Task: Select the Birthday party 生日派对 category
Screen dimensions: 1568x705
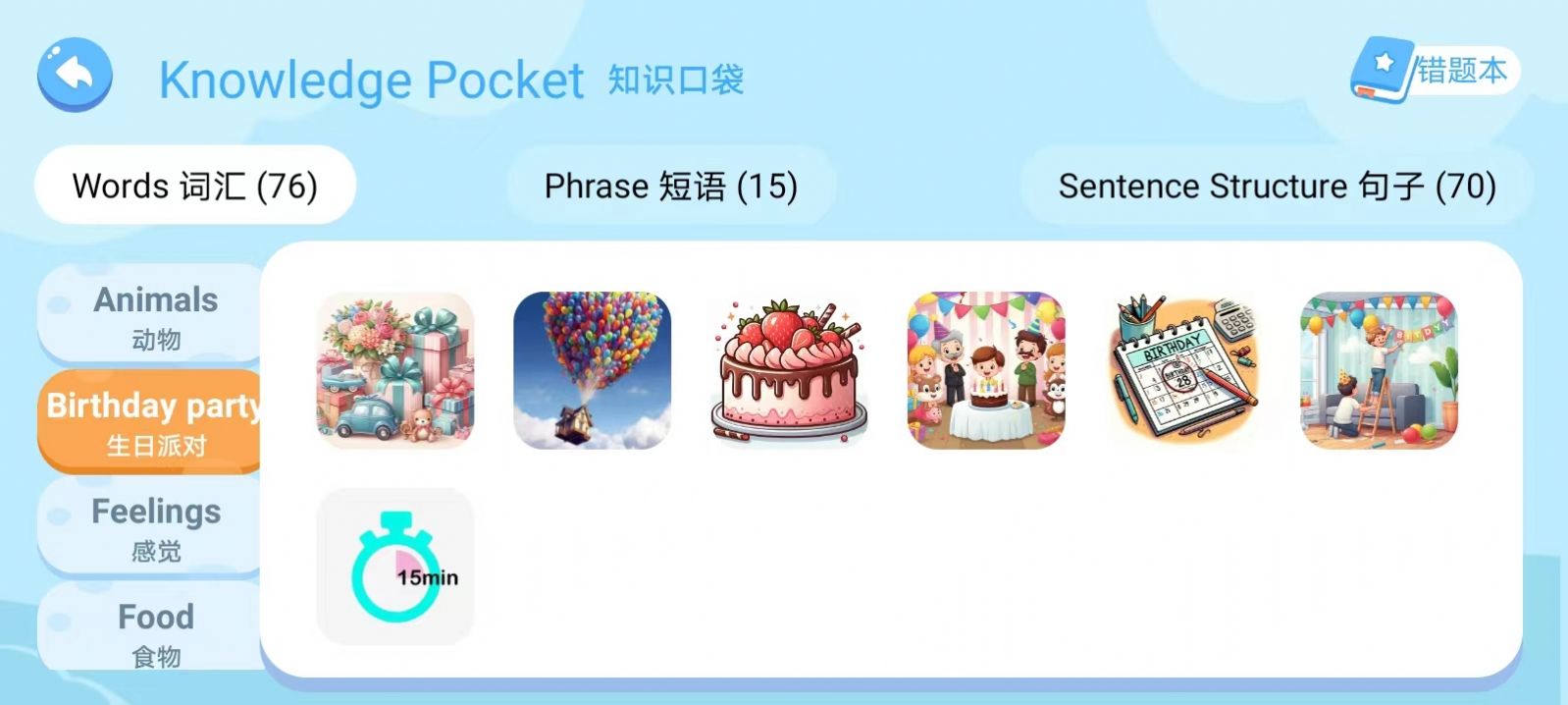Action: pyautogui.click(x=150, y=421)
